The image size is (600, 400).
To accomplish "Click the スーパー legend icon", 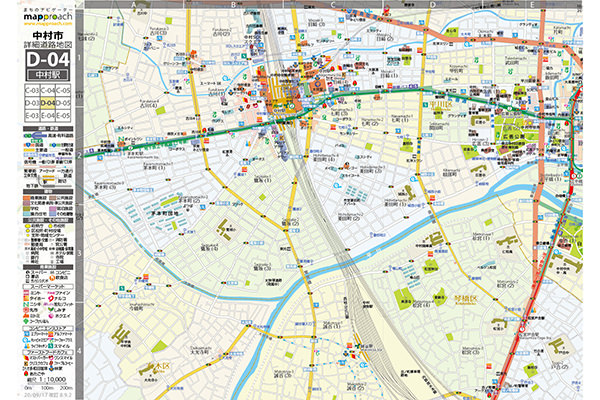I will 28,273.
